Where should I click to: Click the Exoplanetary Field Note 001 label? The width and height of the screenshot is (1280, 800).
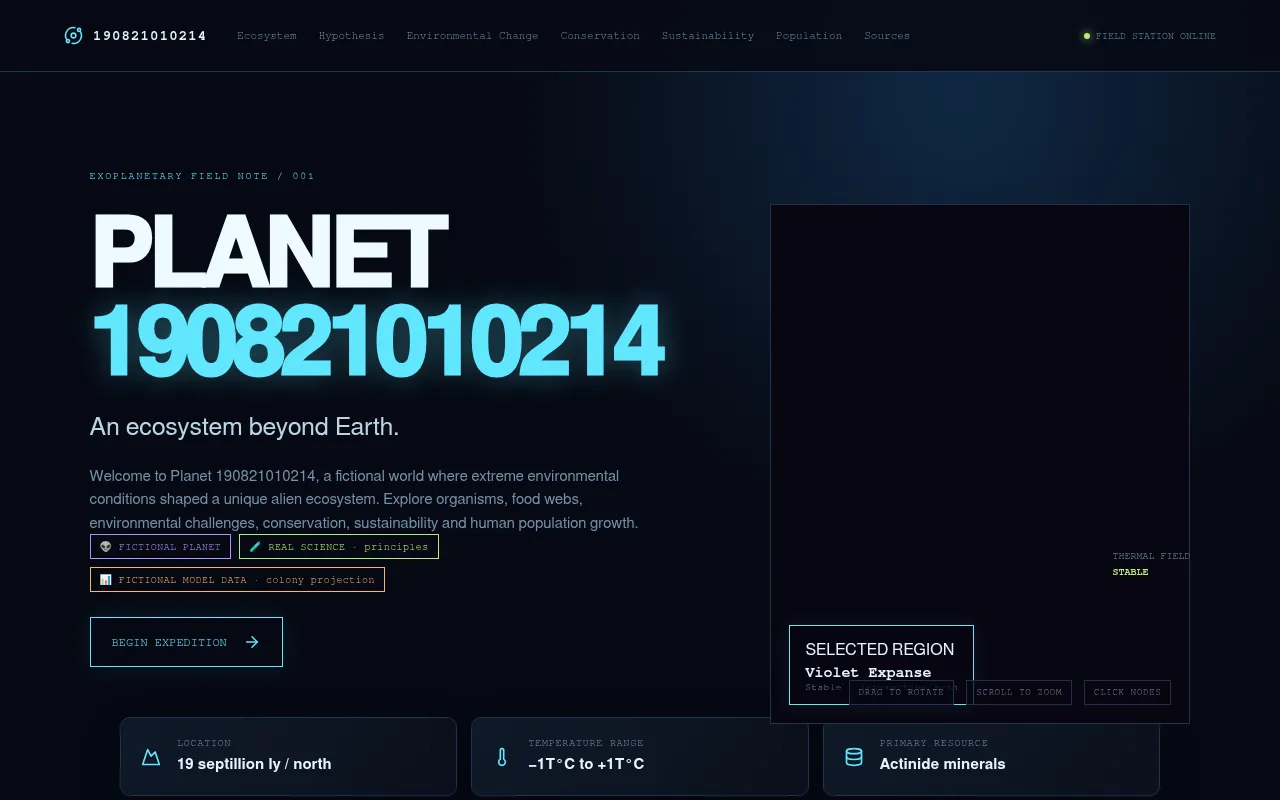click(x=202, y=176)
